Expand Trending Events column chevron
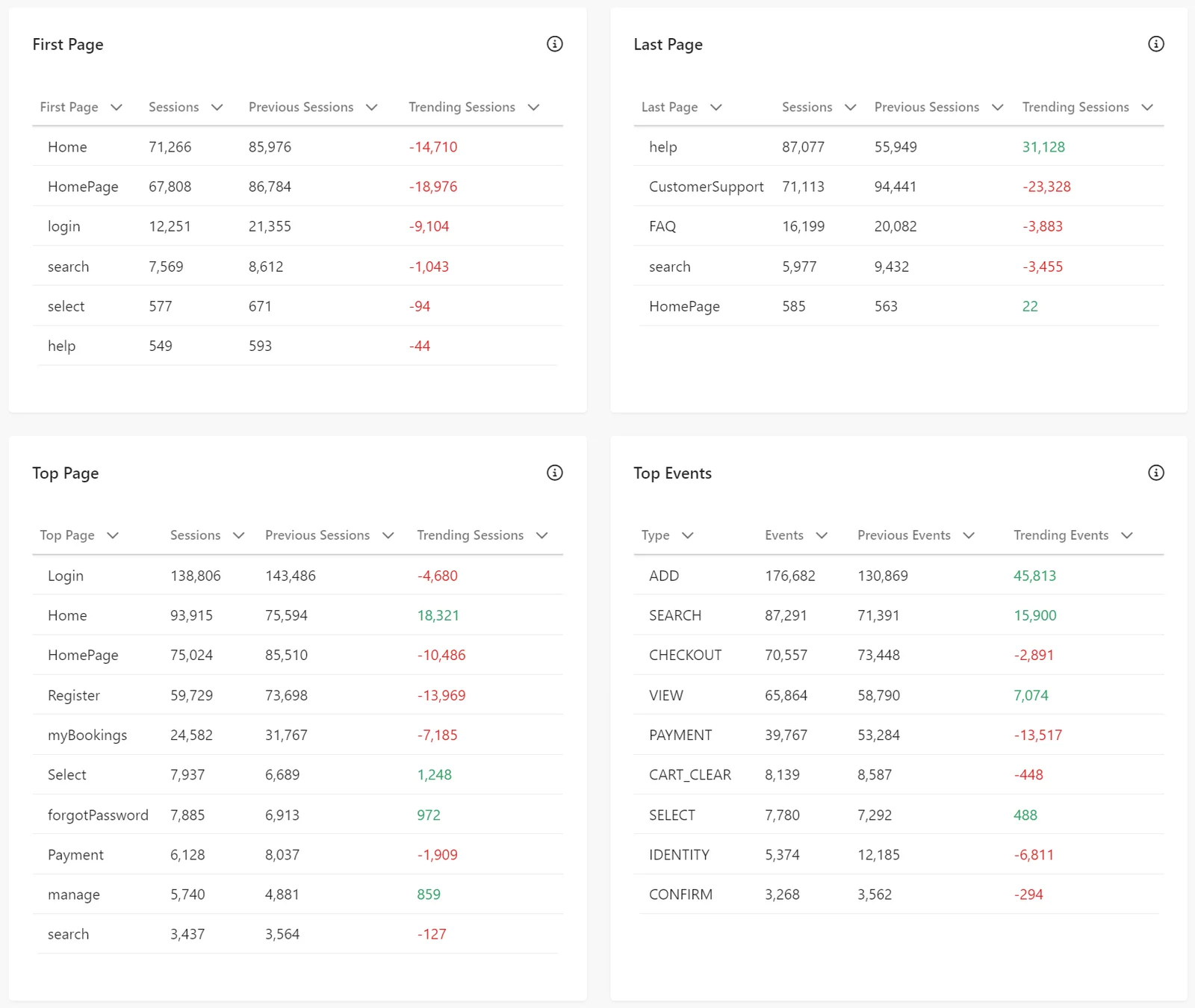 [x=1127, y=535]
